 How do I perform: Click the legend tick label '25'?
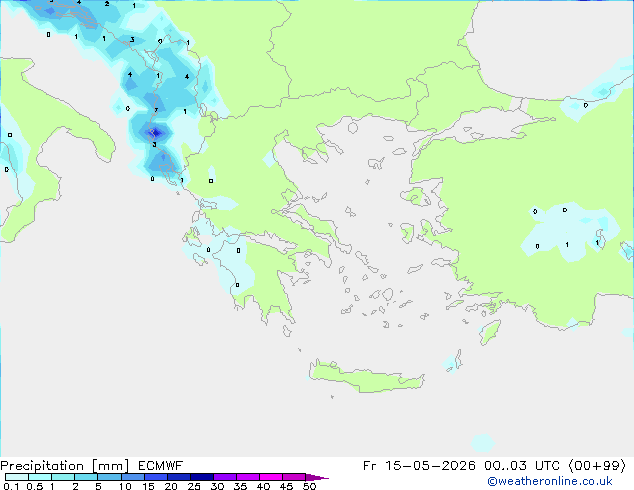click(194, 486)
